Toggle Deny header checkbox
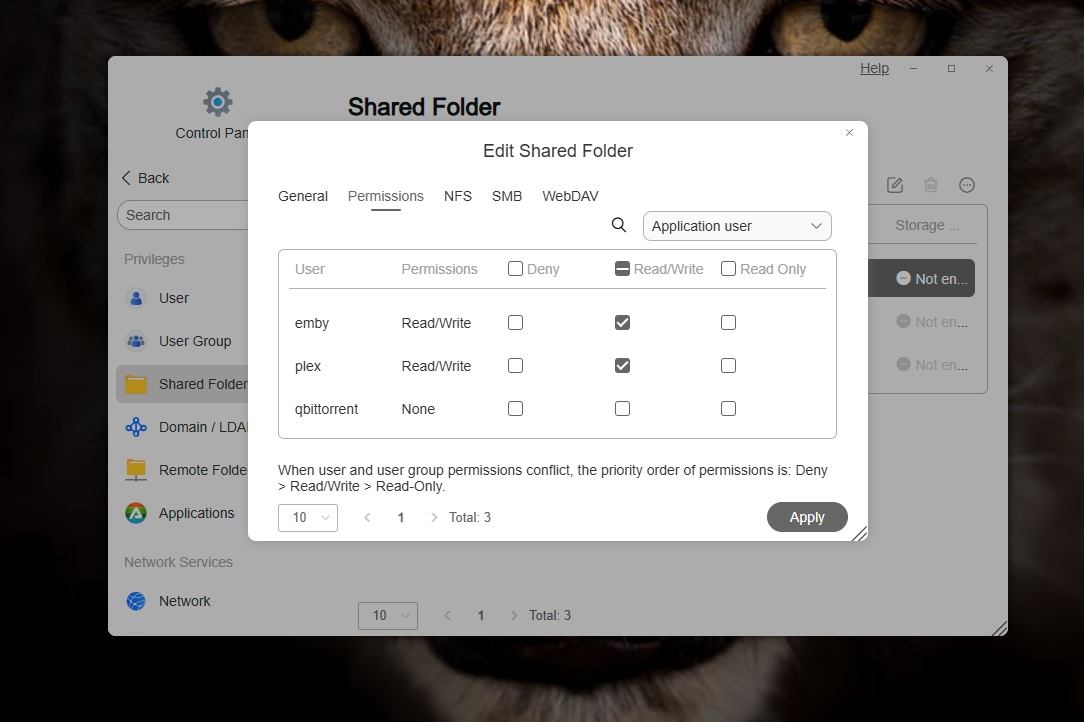1084x722 pixels. coord(515,268)
